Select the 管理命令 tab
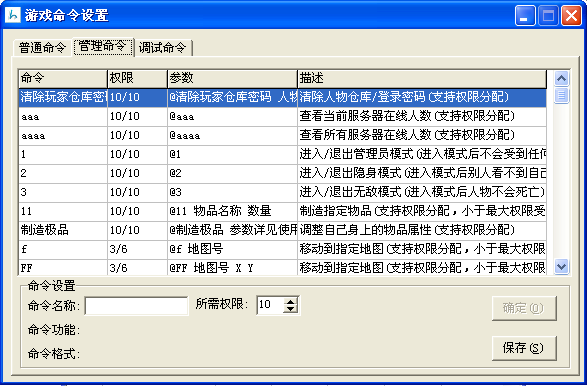Image resolution: width=587 pixels, height=386 pixels. click(103, 46)
